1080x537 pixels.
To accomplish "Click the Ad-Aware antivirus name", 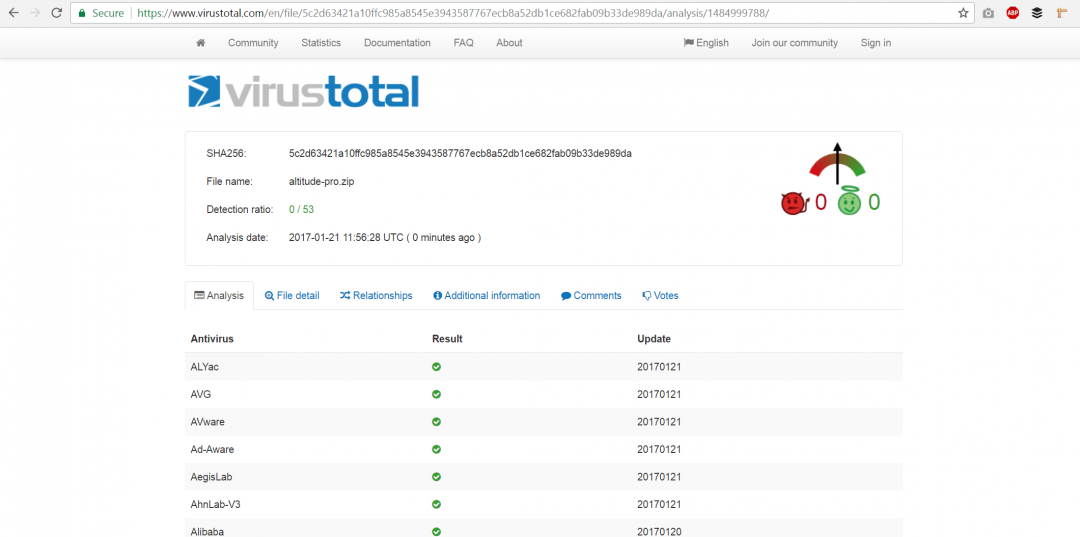I will pos(211,450).
